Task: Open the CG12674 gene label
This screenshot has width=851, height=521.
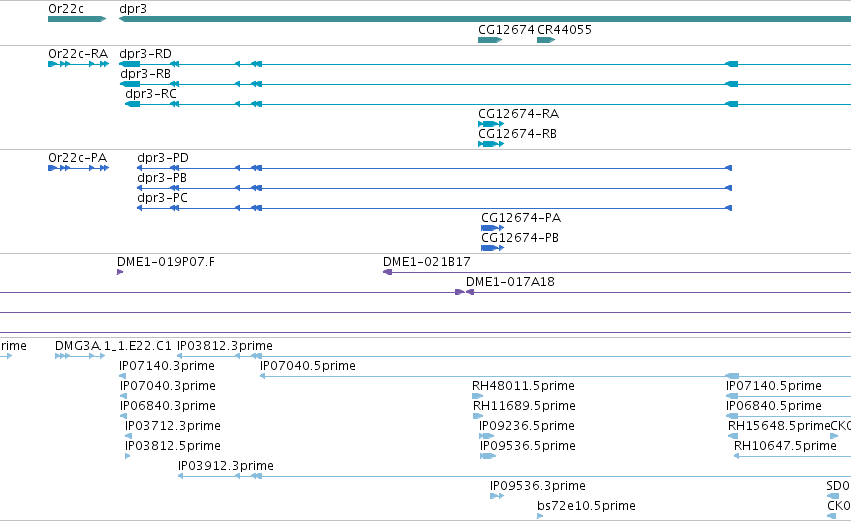Action: coord(506,30)
